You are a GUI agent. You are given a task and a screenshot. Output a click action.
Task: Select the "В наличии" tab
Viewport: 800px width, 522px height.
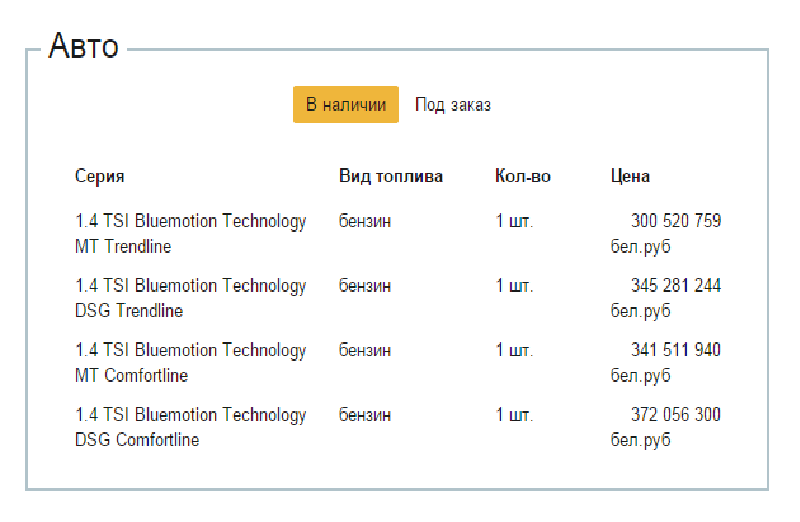point(346,105)
